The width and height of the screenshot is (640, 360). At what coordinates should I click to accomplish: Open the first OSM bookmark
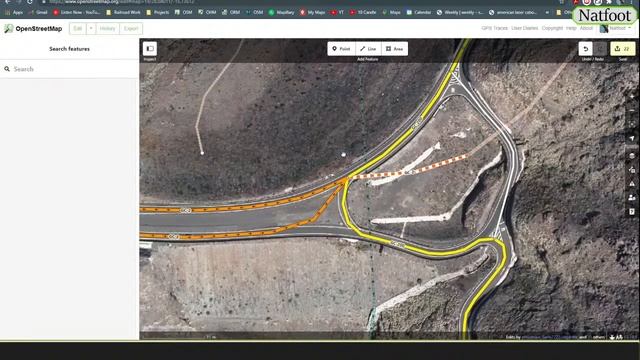point(183,13)
